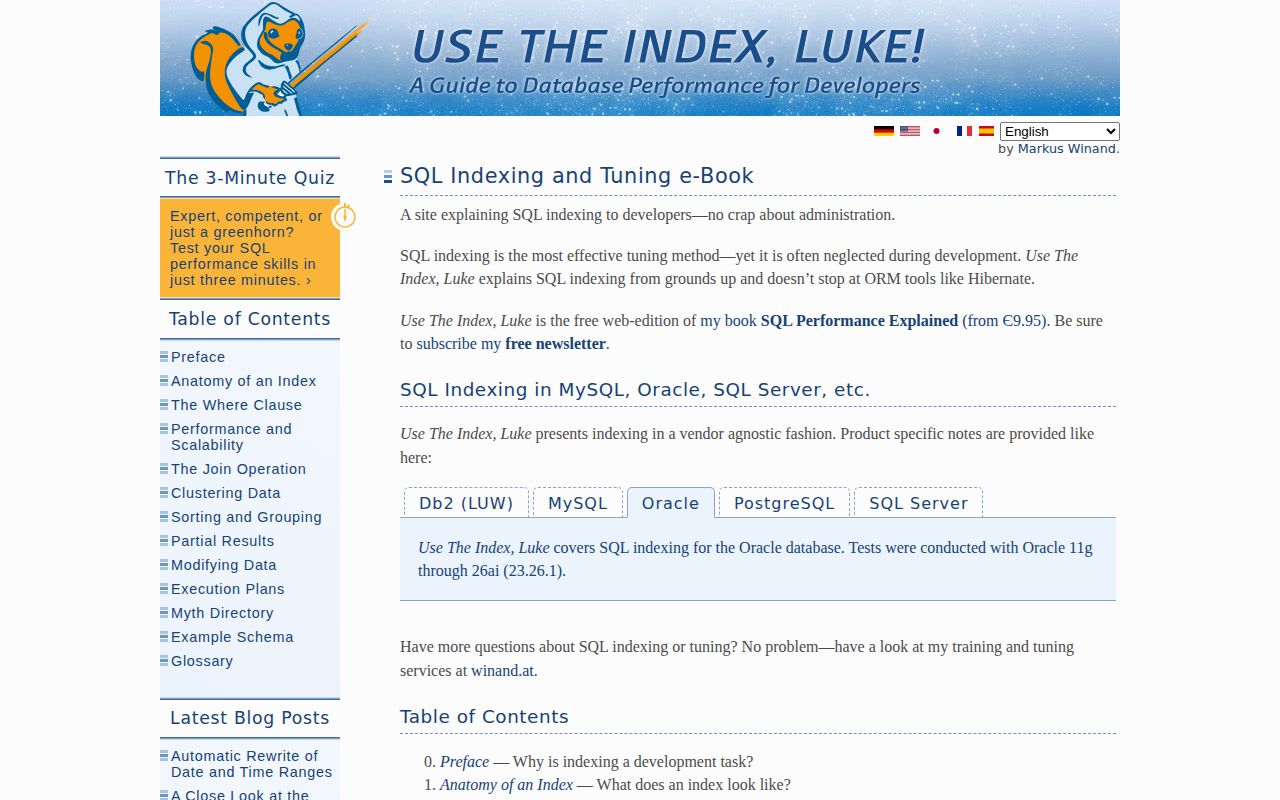This screenshot has width=1280, height=800.
Task: Open Glossary from the Table of Contents sidebar
Action: click(x=202, y=661)
